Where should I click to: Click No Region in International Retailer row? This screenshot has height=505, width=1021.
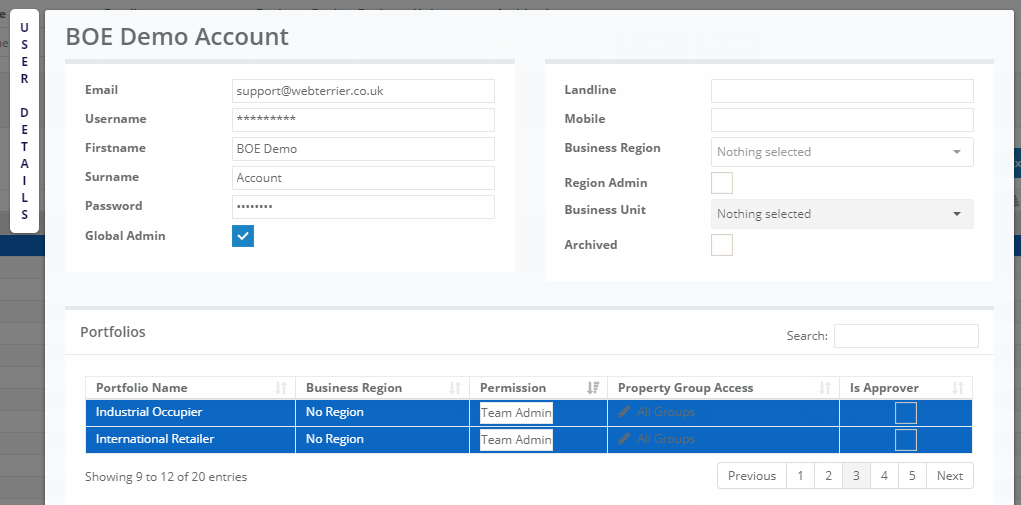(335, 439)
